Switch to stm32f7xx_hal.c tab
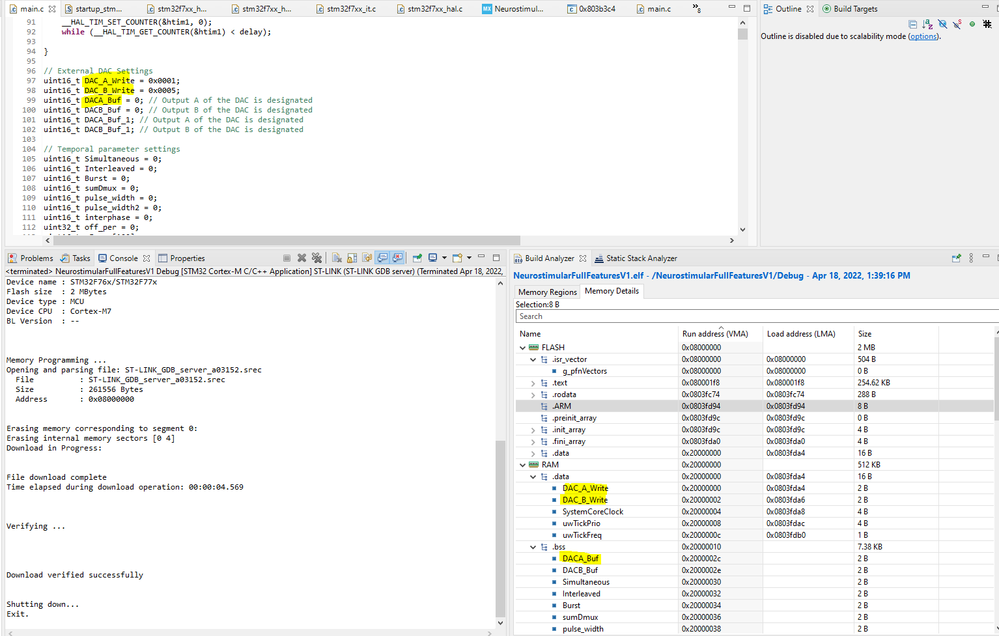The image size is (999, 636). click(x=429, y=9)
